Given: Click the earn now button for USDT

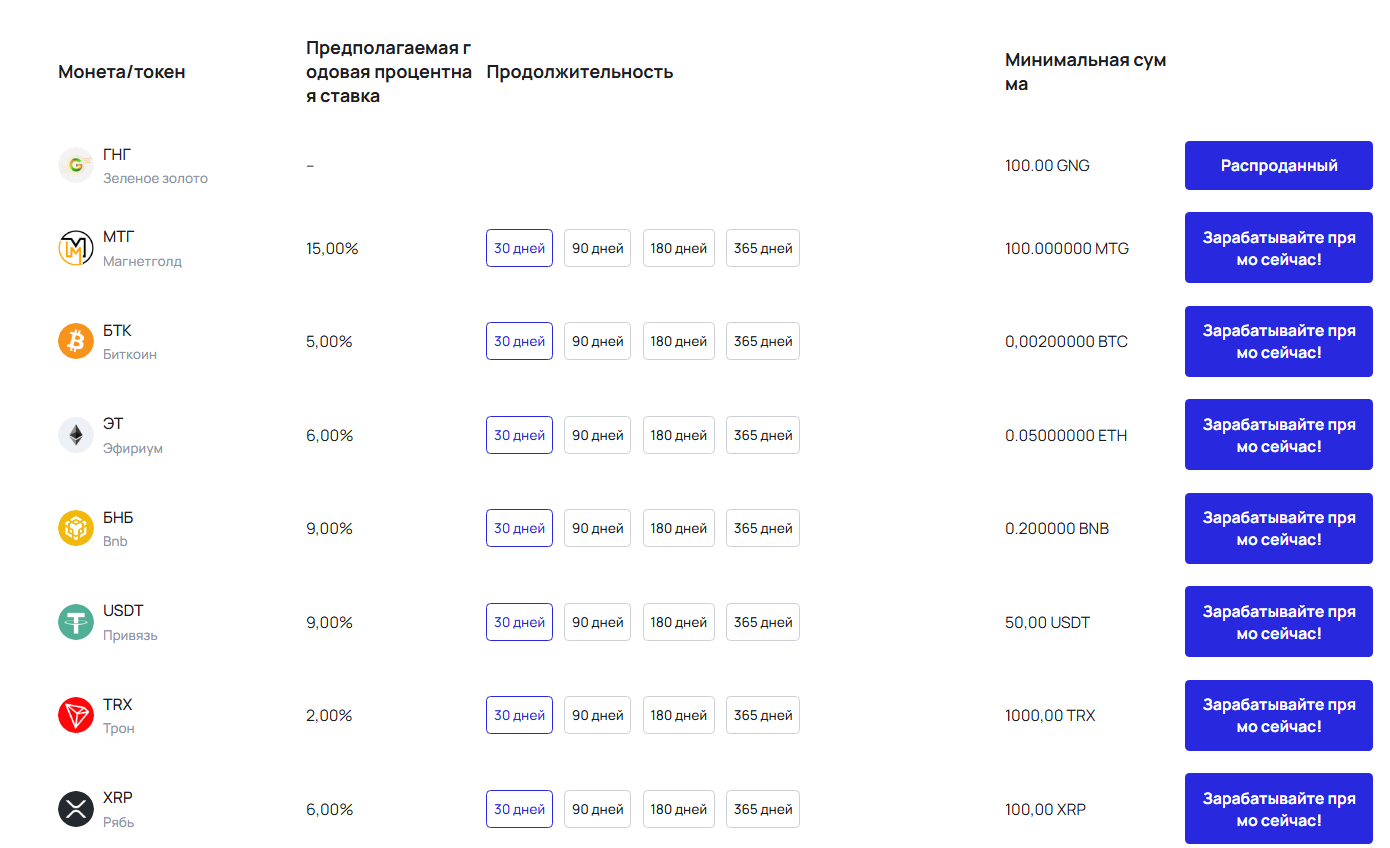Looking at the screenshot, I should pos(1278,622).
